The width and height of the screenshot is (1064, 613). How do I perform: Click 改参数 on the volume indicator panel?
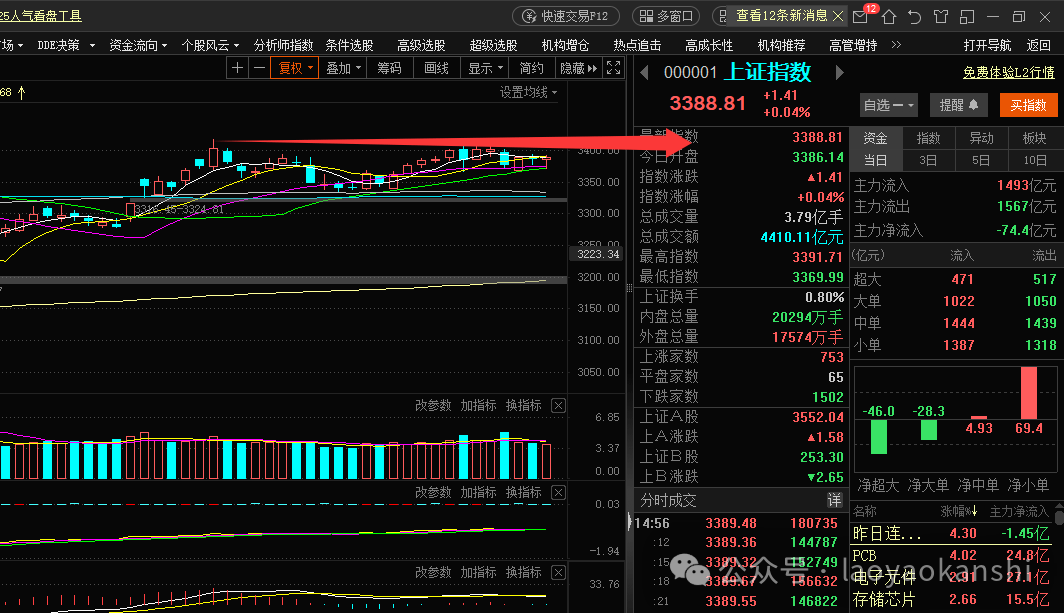pyautogui.click(x=433, y=405)
